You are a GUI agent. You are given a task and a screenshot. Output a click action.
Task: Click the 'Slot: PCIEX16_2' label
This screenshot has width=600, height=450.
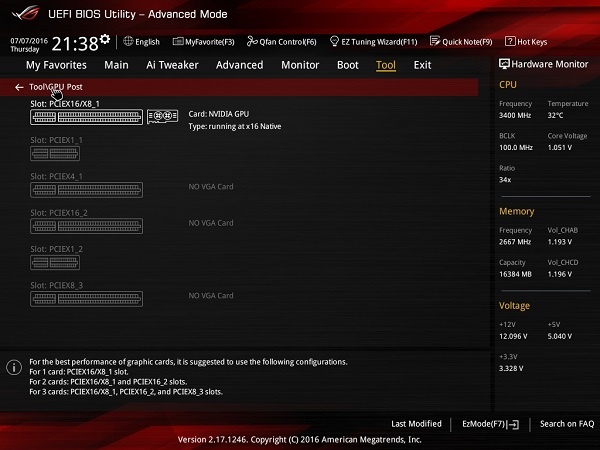(59, 213)
